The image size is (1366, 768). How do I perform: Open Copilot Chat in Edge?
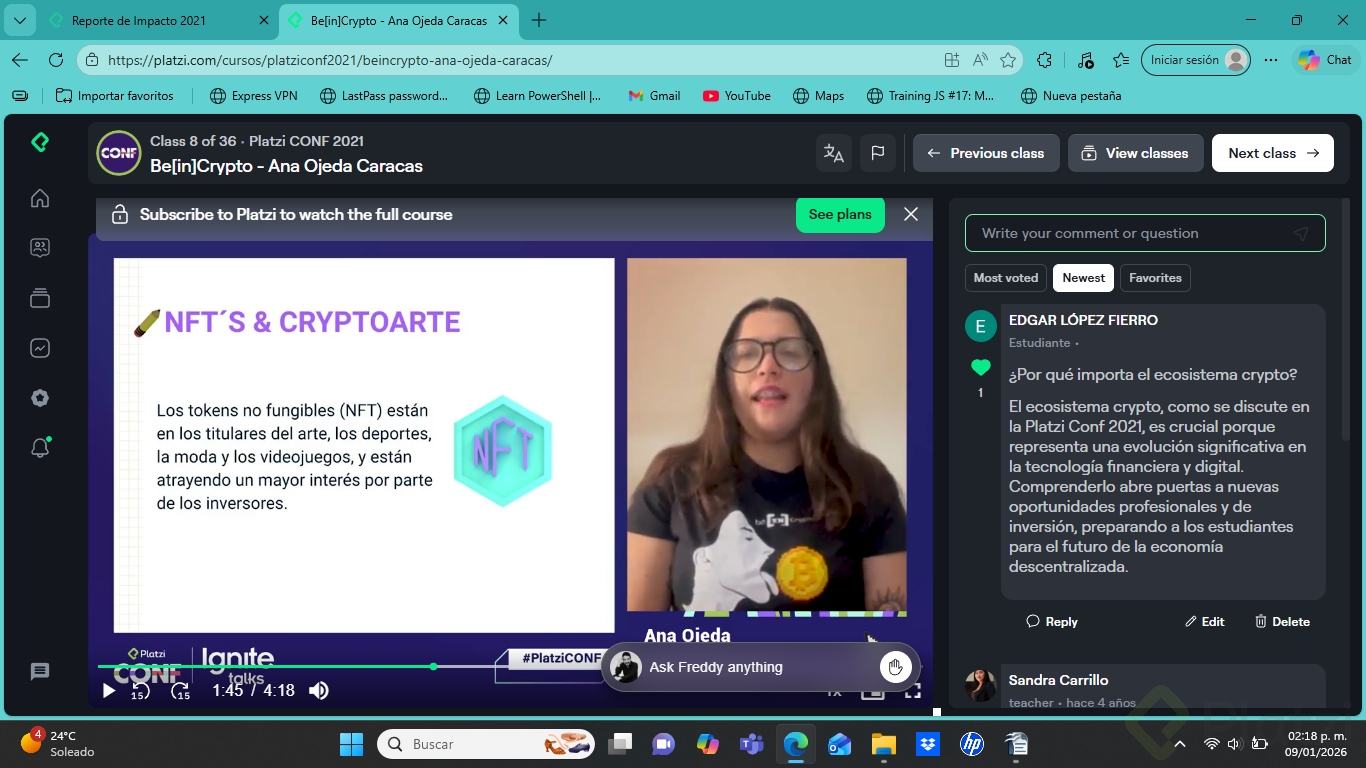(1325, 60)
